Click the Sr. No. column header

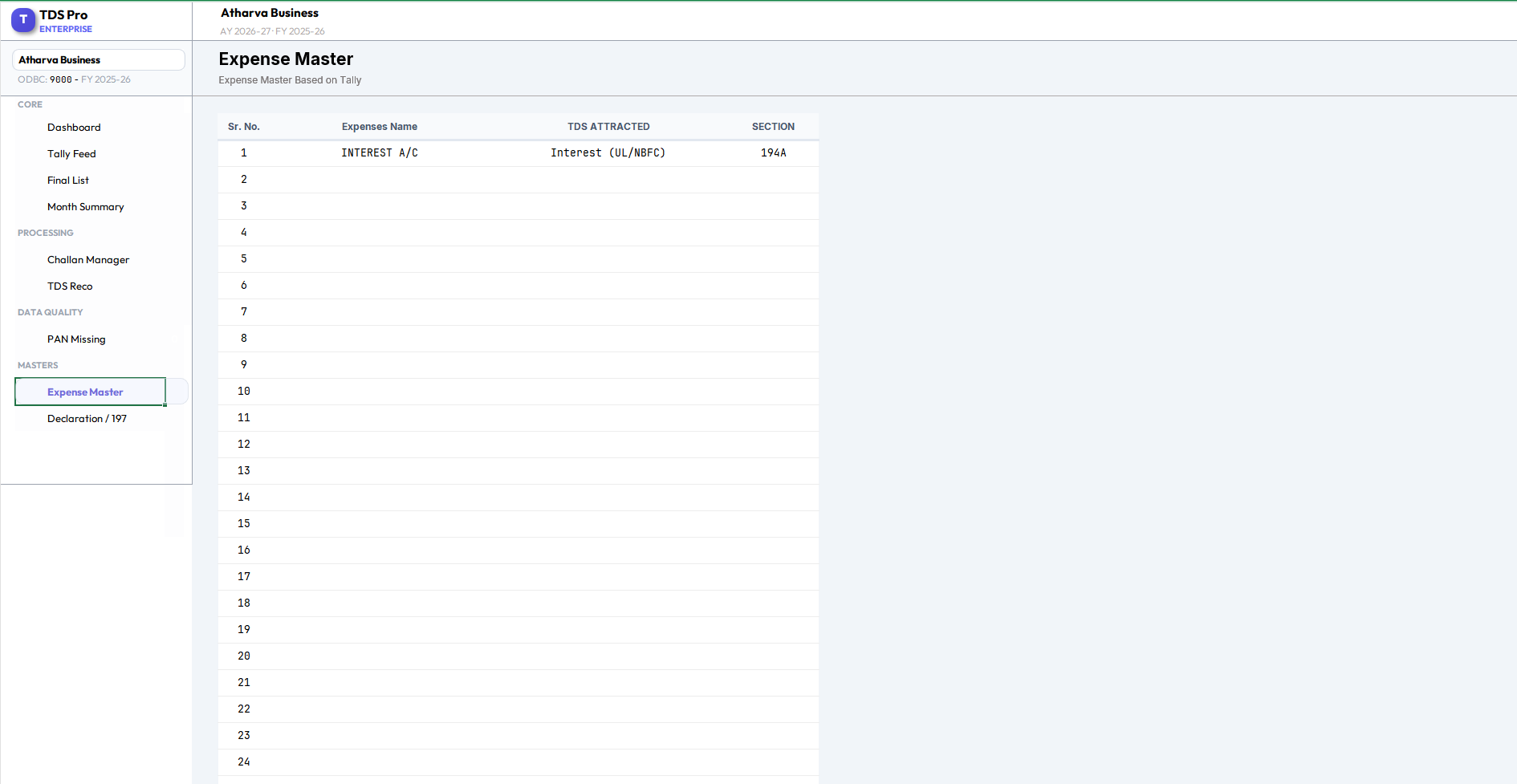click(244, 126)
